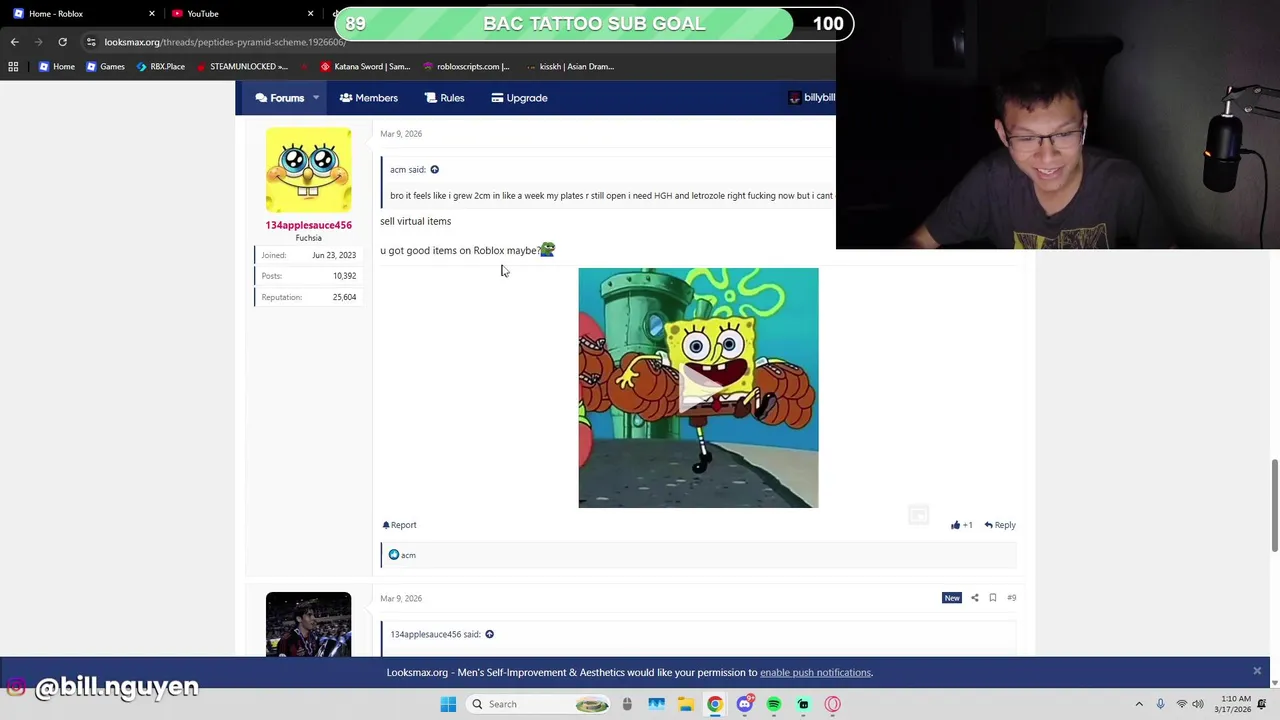
Task: Open post #9 permalink
Action: pos(1011,598)
